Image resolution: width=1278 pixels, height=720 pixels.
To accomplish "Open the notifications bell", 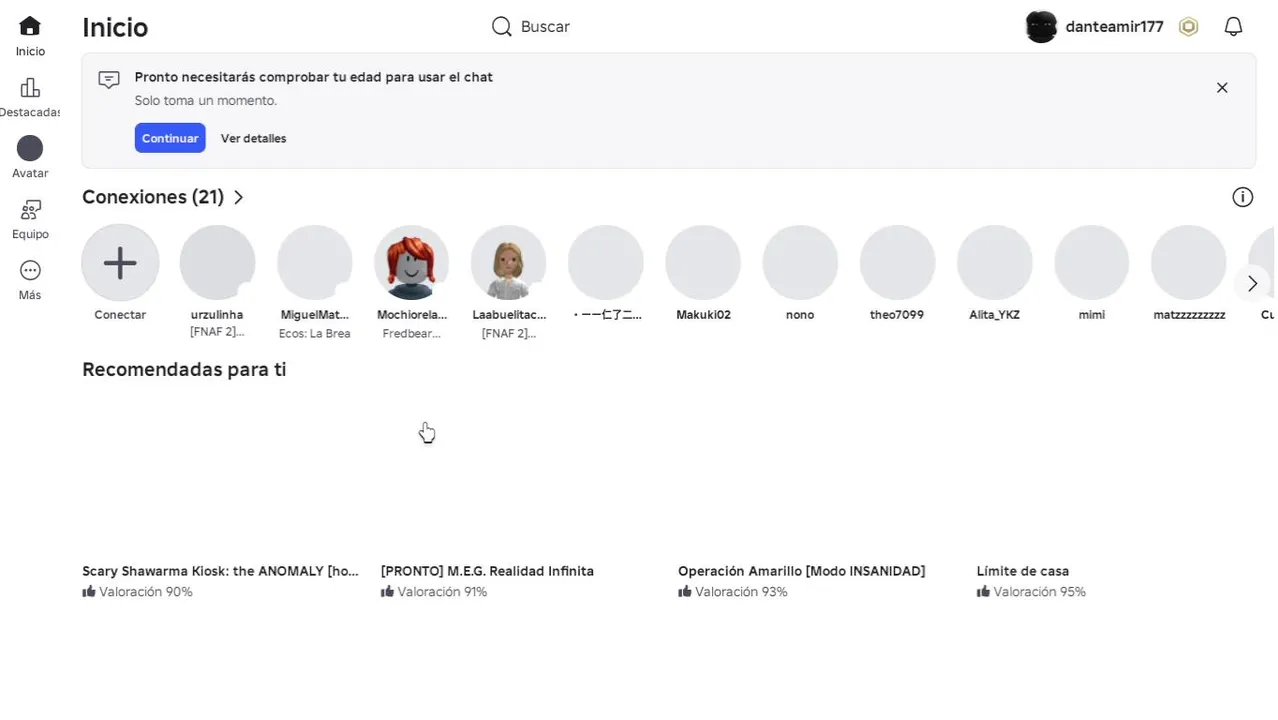I will point(1233,27).
